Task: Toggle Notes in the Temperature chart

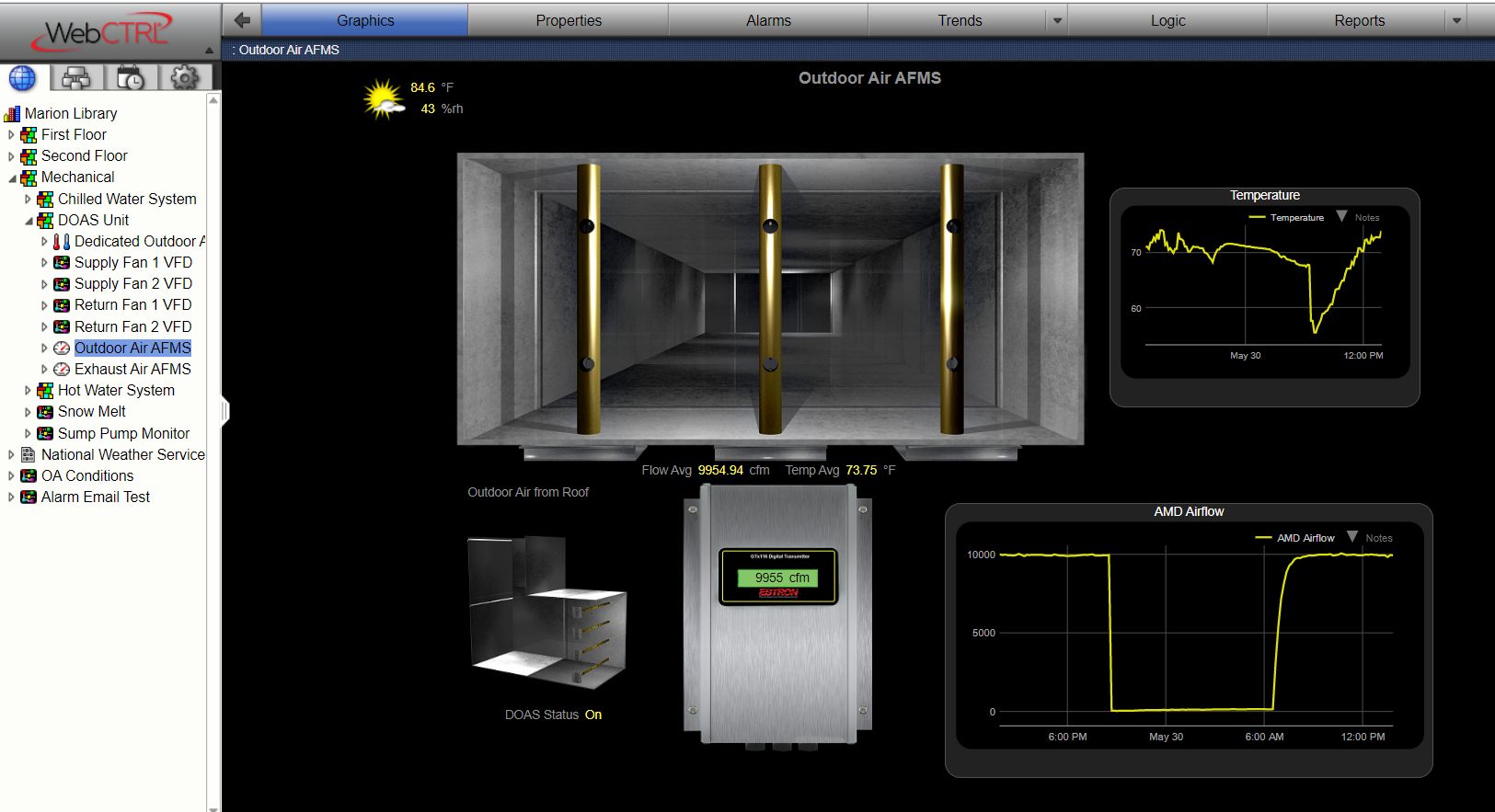Action: click(1358, 218)
